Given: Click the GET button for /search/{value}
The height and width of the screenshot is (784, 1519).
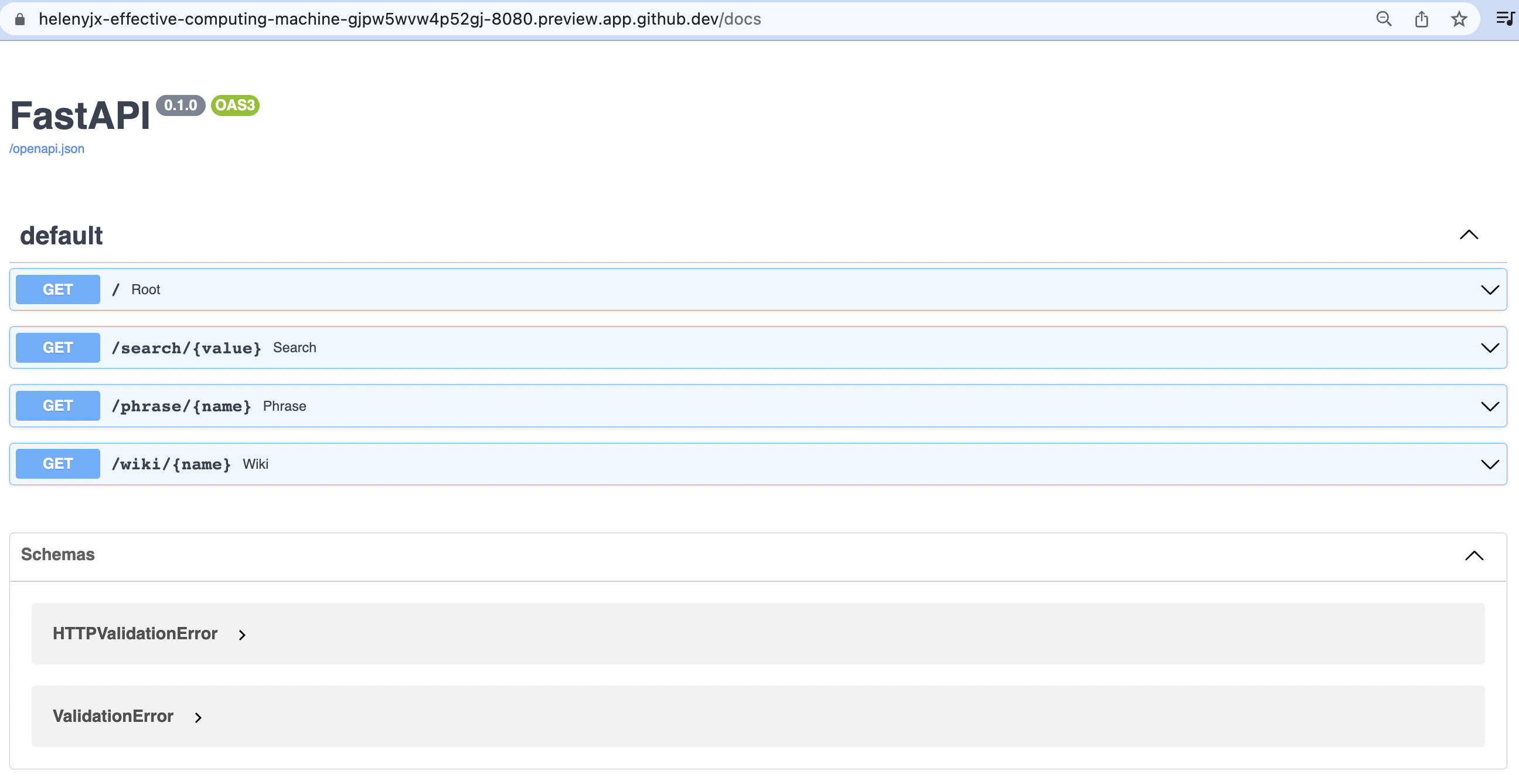Looking at the screenshot, I should point(58,348).
